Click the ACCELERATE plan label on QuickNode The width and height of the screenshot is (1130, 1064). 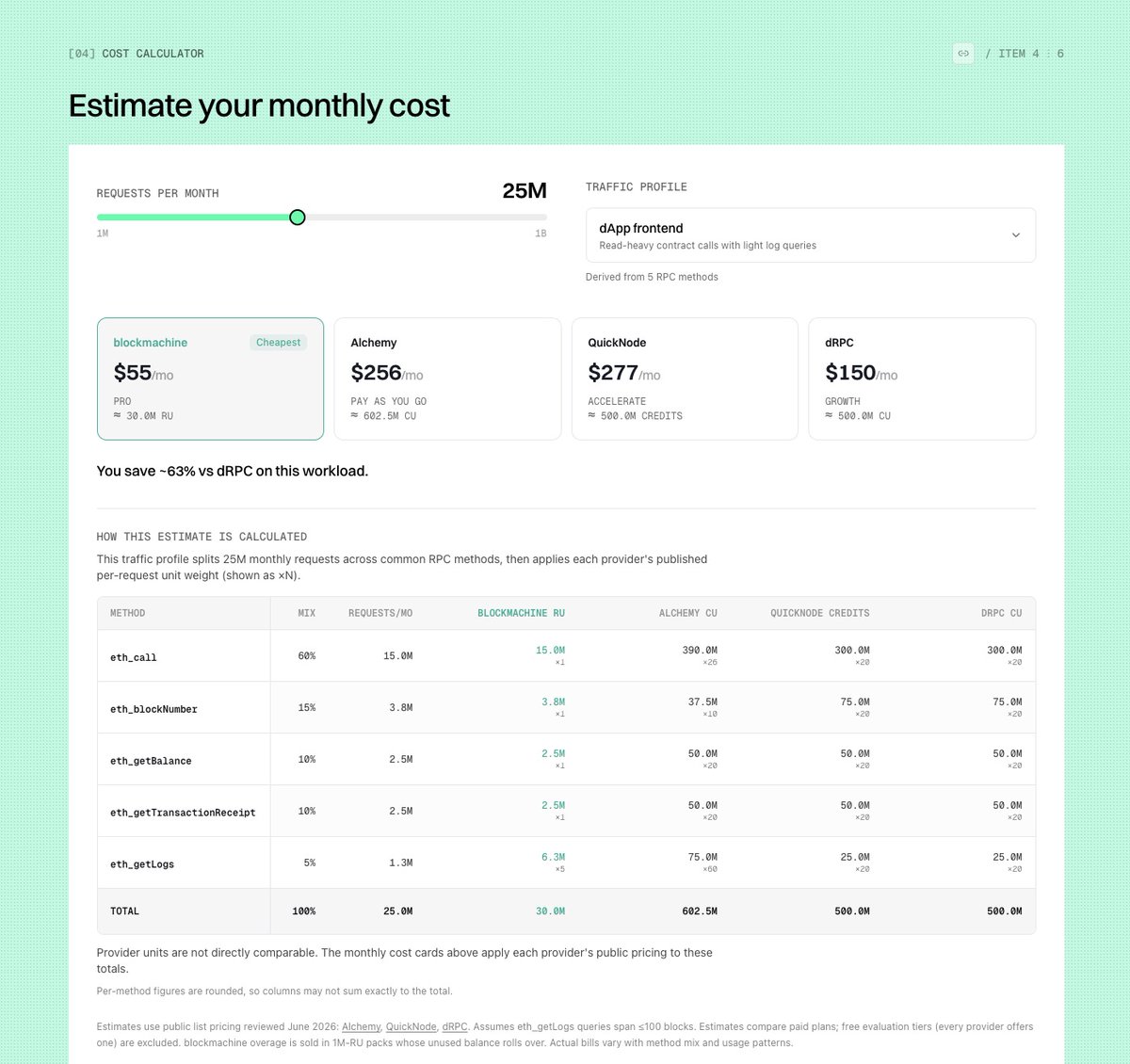point(617,401)
